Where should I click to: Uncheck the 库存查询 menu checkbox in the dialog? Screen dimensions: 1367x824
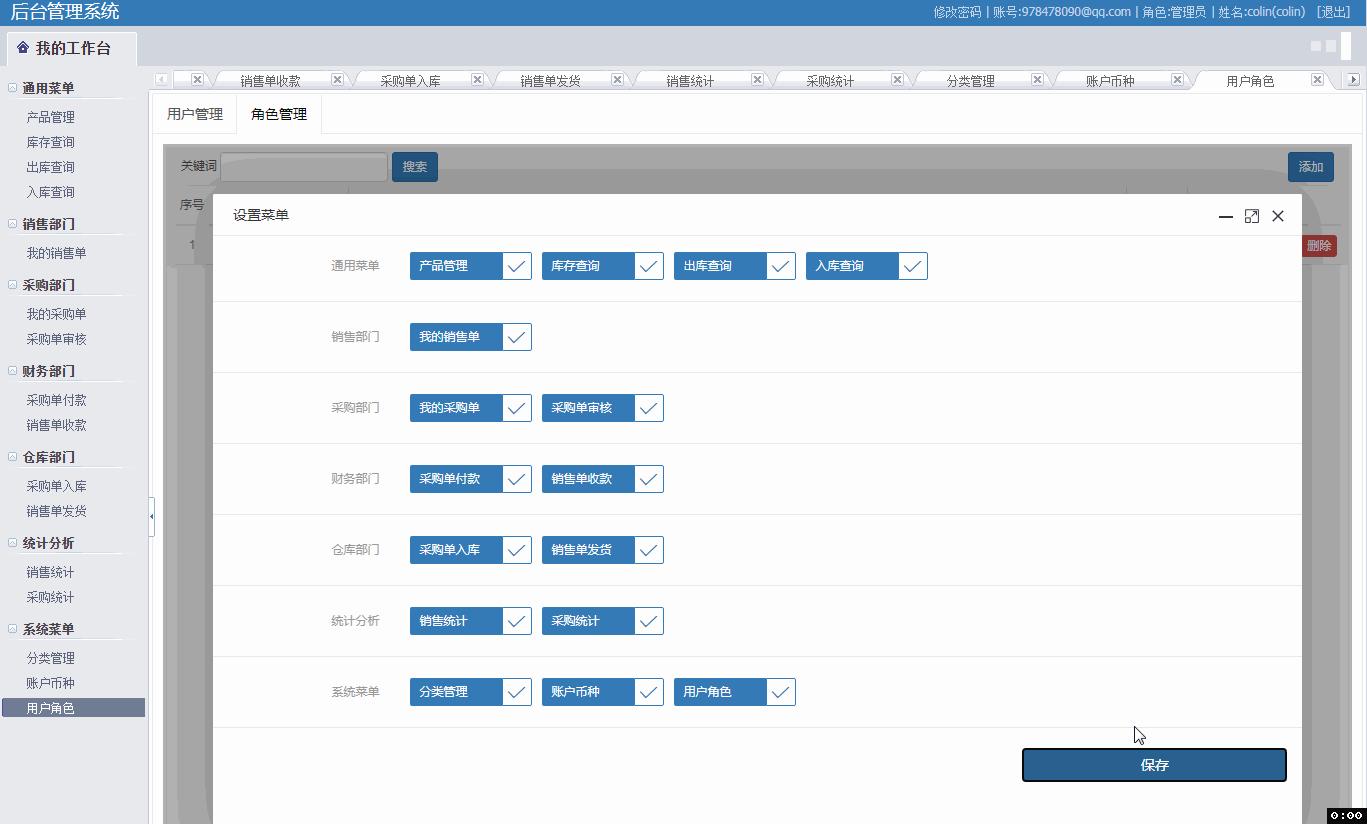[648, 266]
